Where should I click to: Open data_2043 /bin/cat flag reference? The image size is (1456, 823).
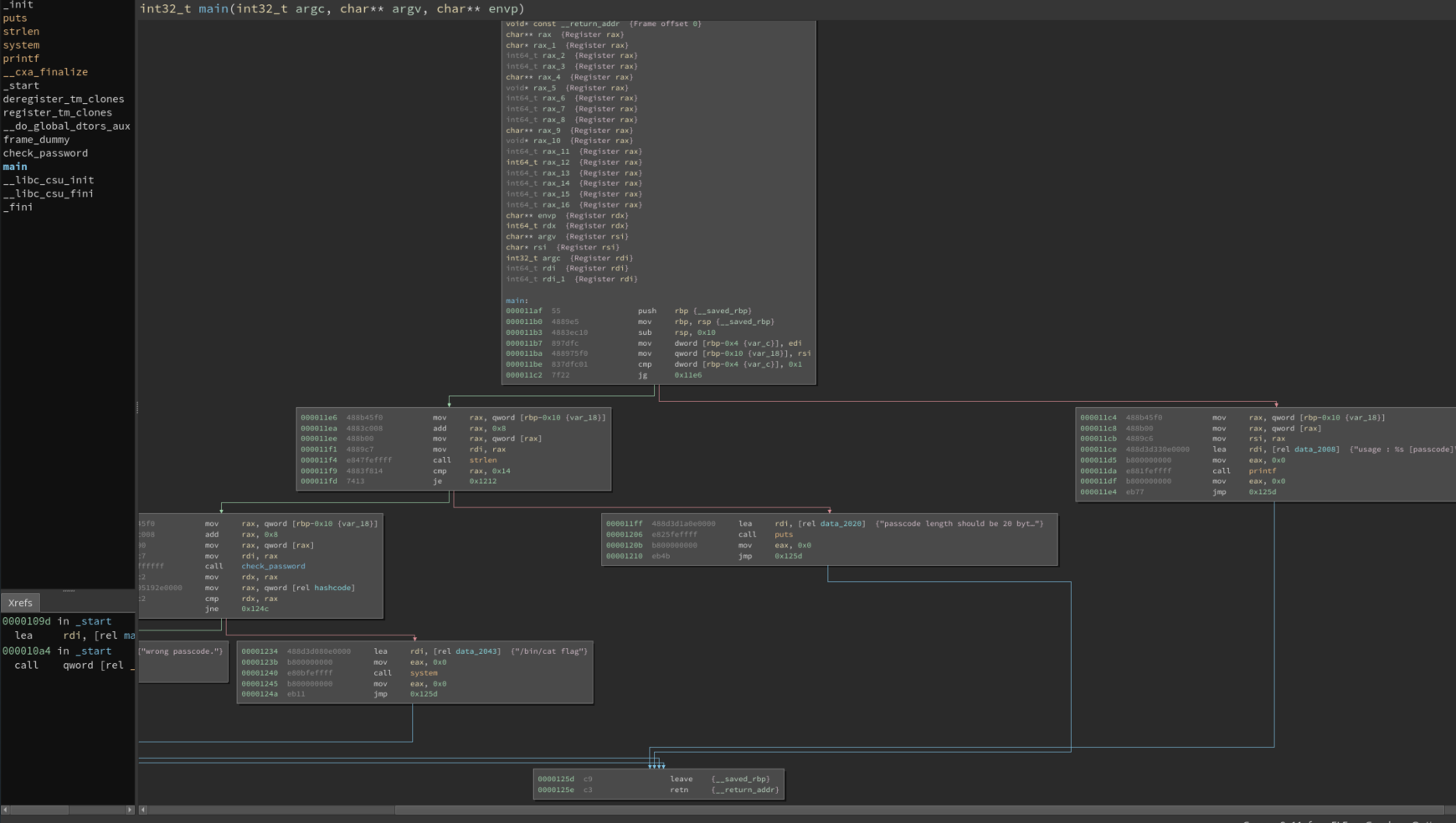(477, 651)
